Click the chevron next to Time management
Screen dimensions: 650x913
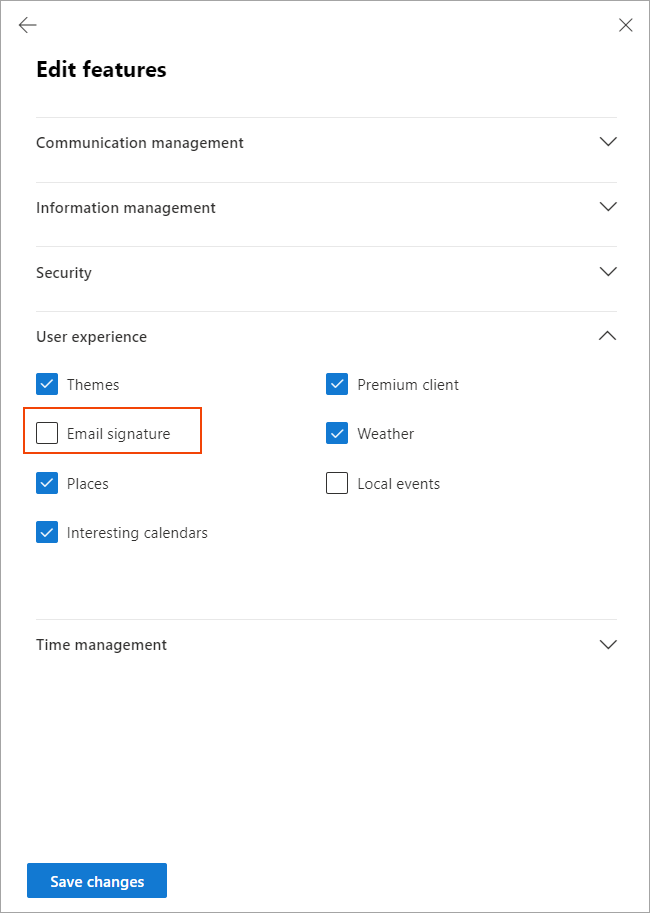point(608,644)
